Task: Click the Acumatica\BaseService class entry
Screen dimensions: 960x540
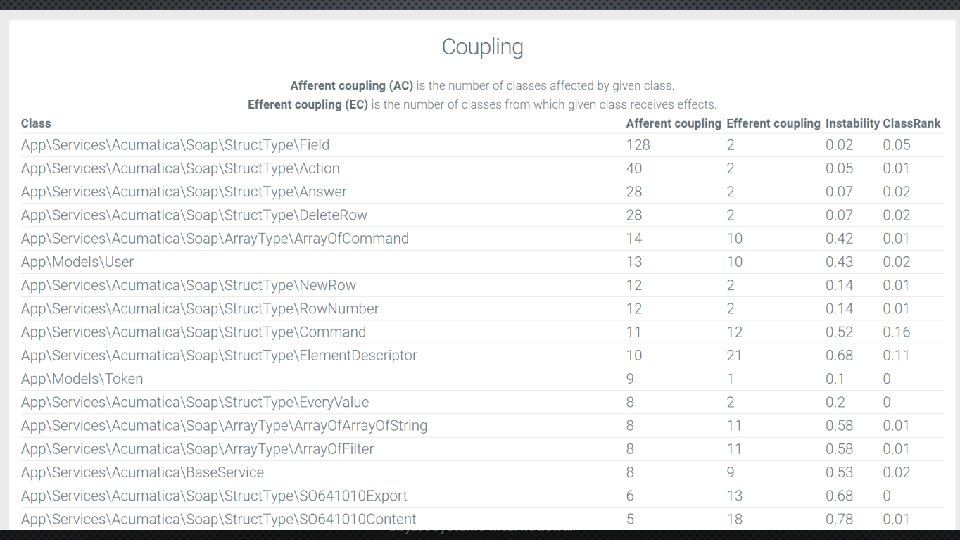Action: 142,472
